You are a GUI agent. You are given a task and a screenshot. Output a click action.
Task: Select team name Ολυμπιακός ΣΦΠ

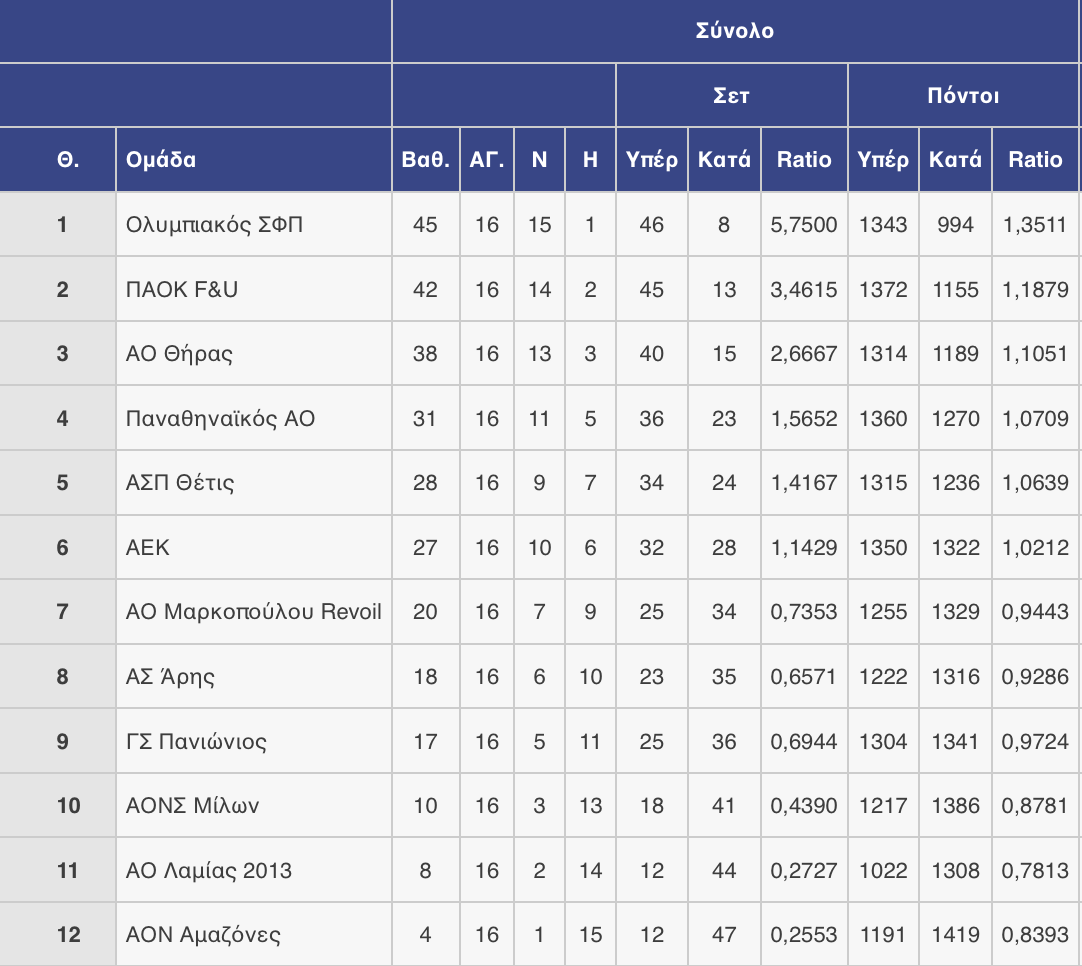coord(214,225)
